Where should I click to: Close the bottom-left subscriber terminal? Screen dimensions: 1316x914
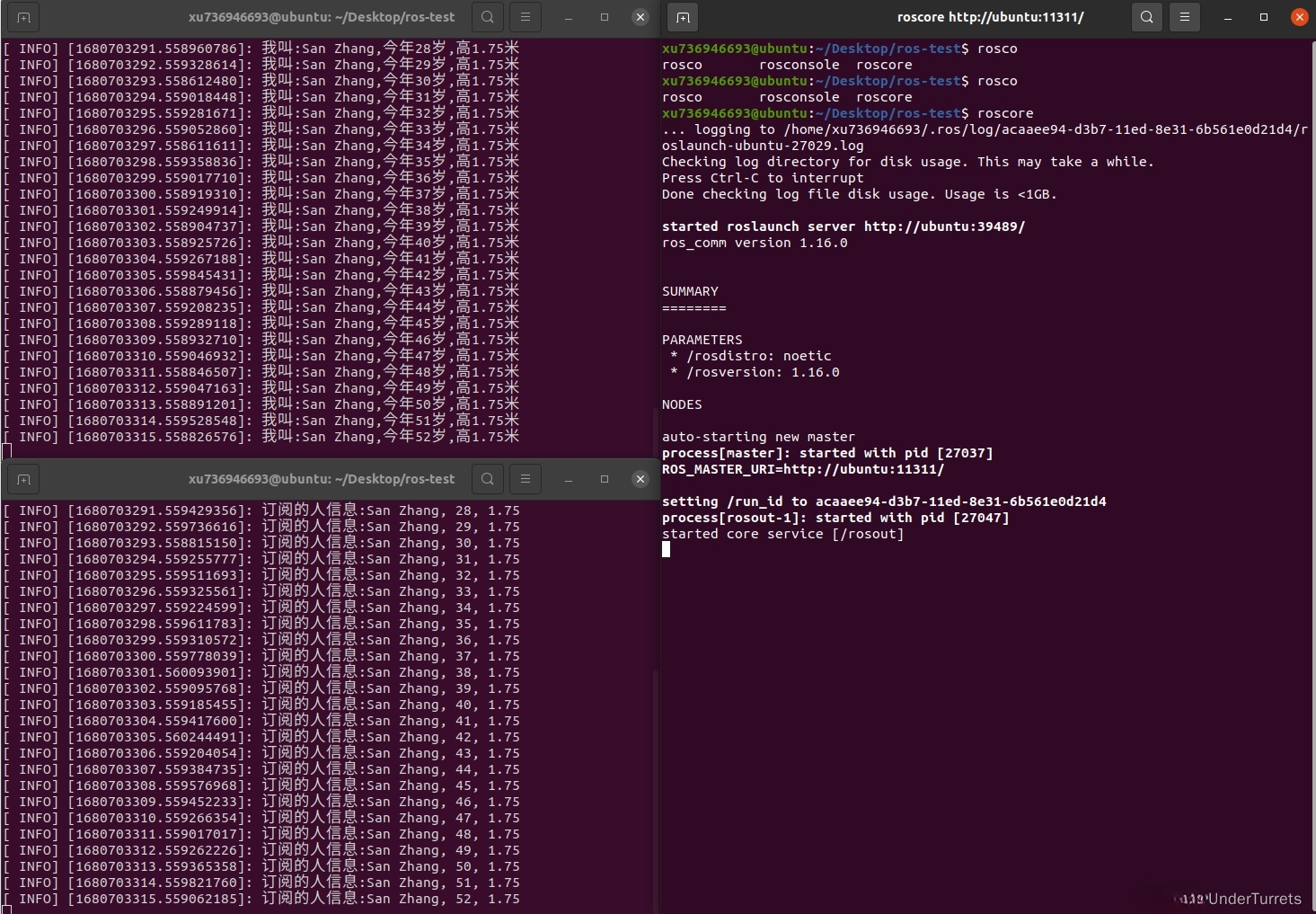[640, 479]
